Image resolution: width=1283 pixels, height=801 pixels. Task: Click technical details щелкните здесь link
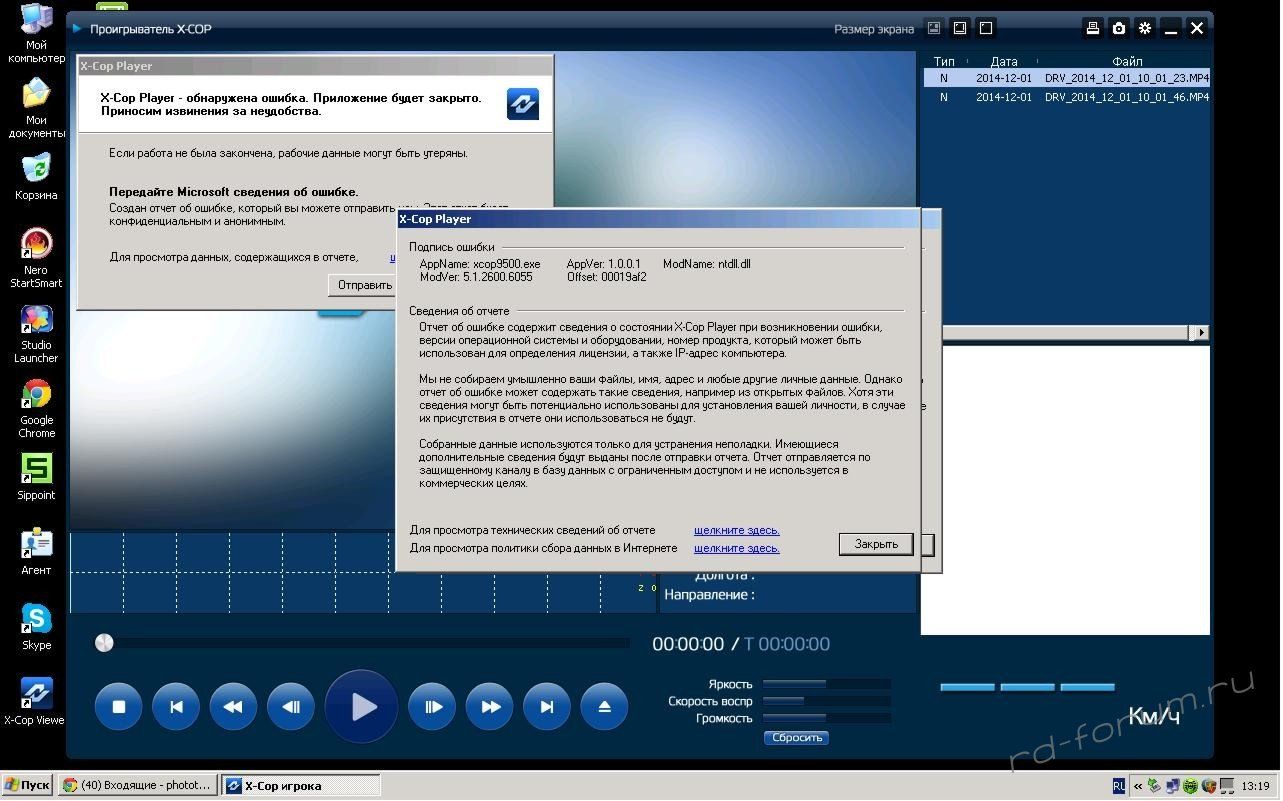tap(737, 530)
